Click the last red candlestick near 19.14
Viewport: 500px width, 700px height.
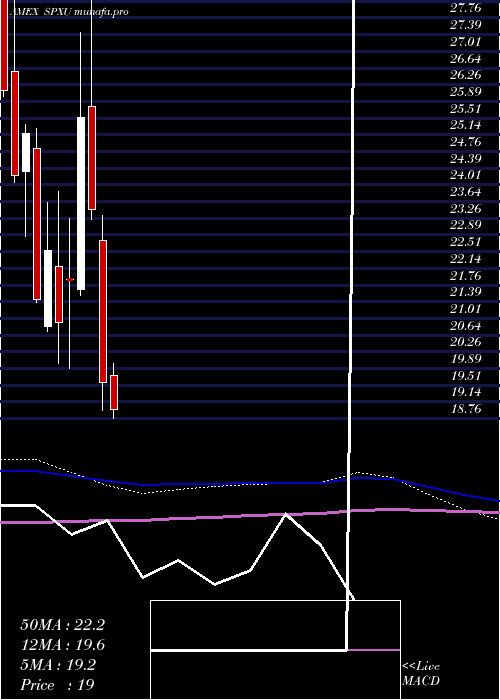tap(114, 392)
